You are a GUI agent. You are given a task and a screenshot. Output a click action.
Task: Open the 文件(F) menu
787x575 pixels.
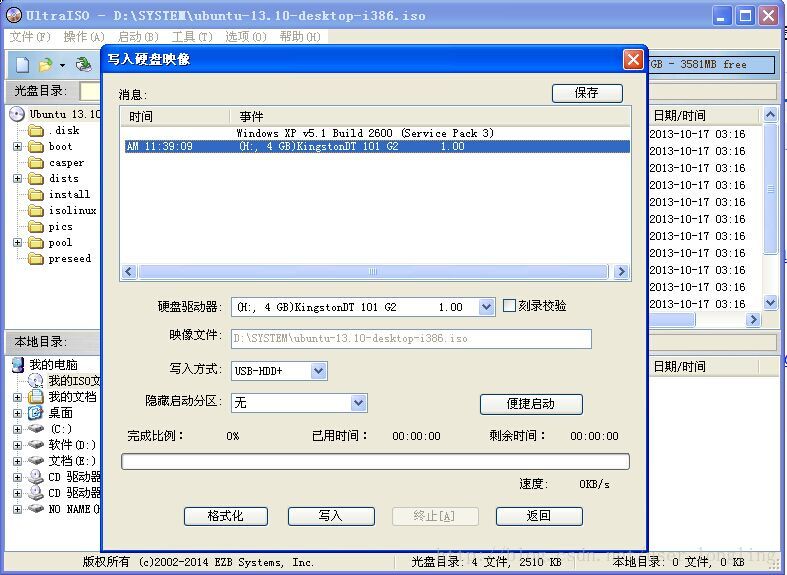[30, 37]
